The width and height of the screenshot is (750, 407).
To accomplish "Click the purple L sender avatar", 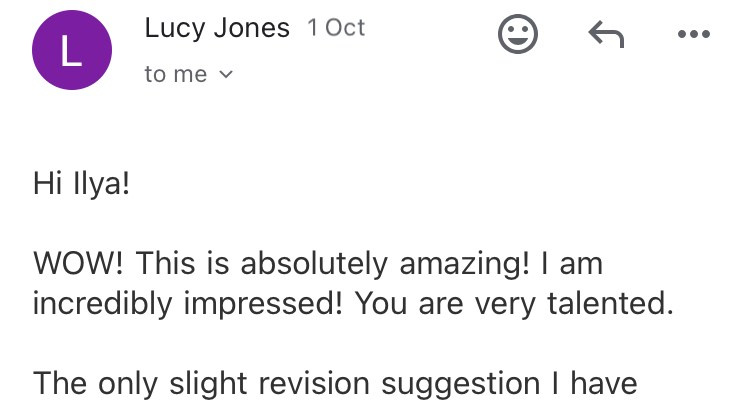I will 69,54.
